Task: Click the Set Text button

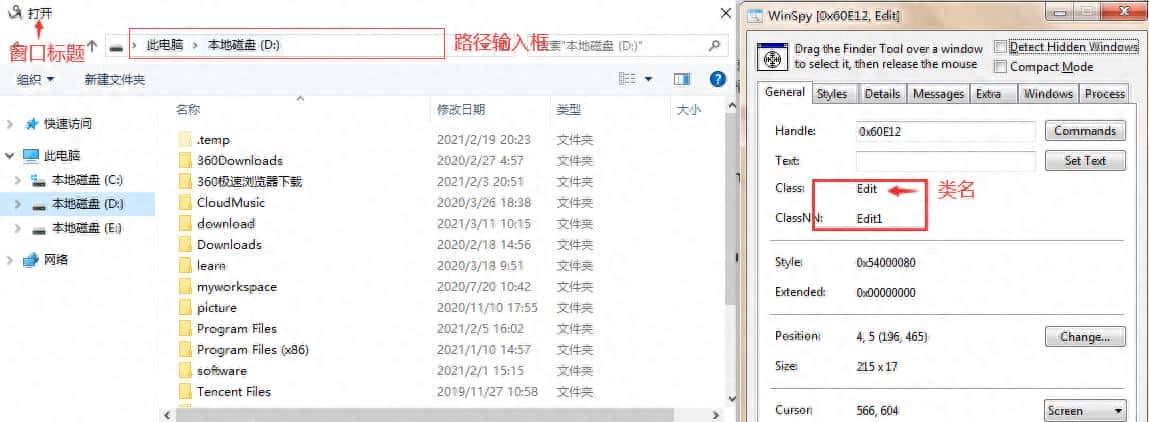Action: 1085,161
